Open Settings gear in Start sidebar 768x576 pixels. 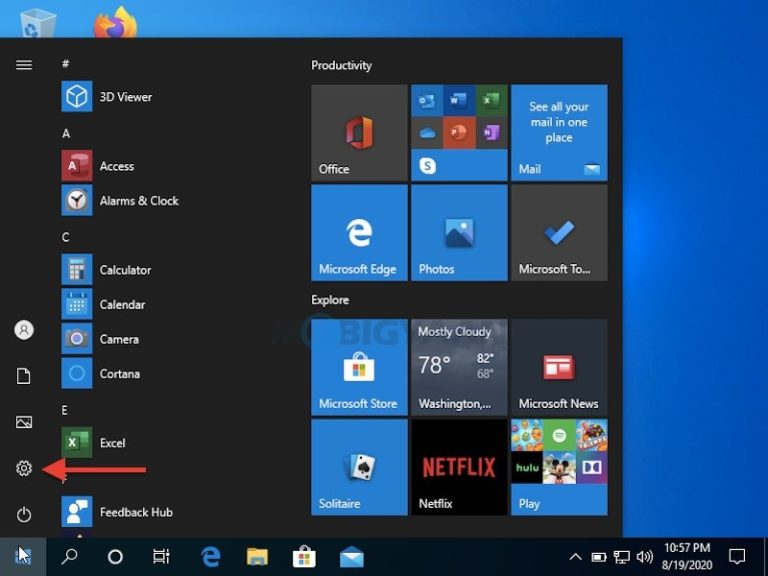pos(24,468)
